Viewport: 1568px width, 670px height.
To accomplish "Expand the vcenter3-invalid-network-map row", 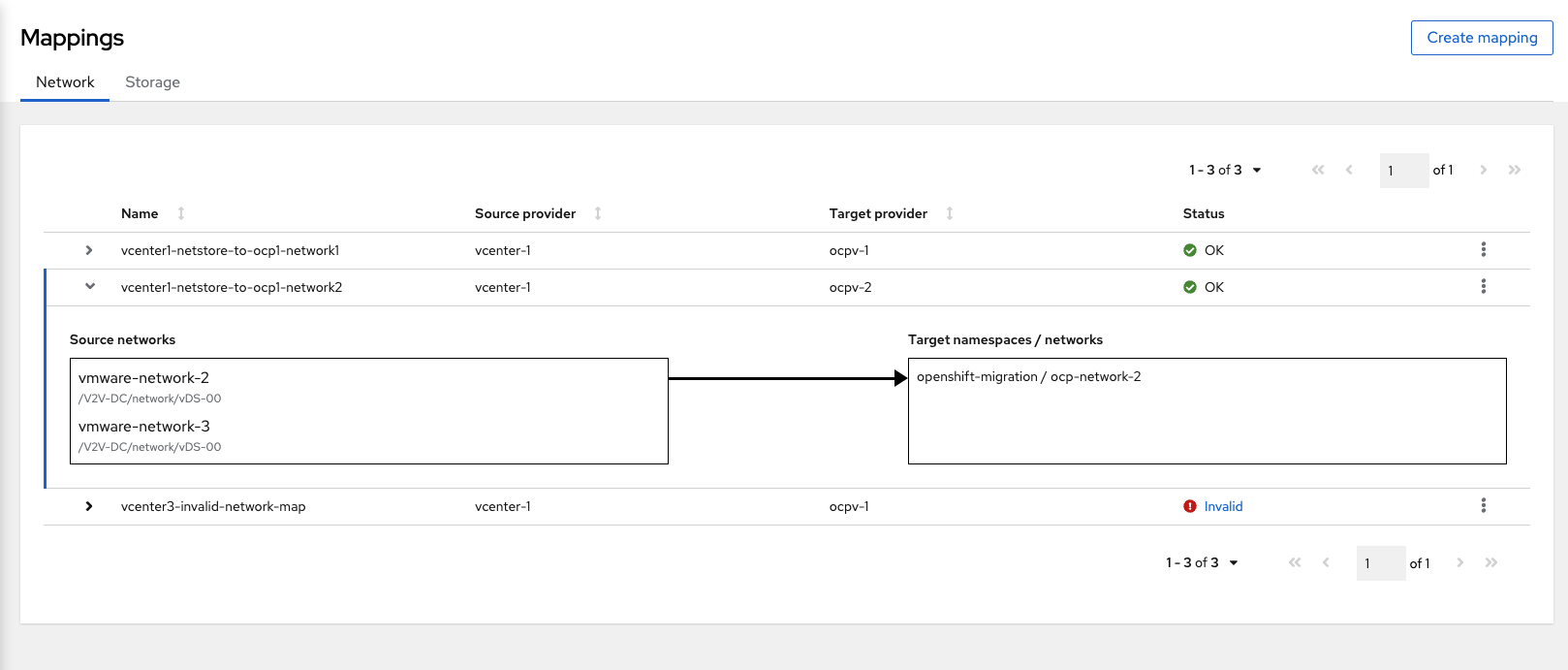I will point(88,505).
